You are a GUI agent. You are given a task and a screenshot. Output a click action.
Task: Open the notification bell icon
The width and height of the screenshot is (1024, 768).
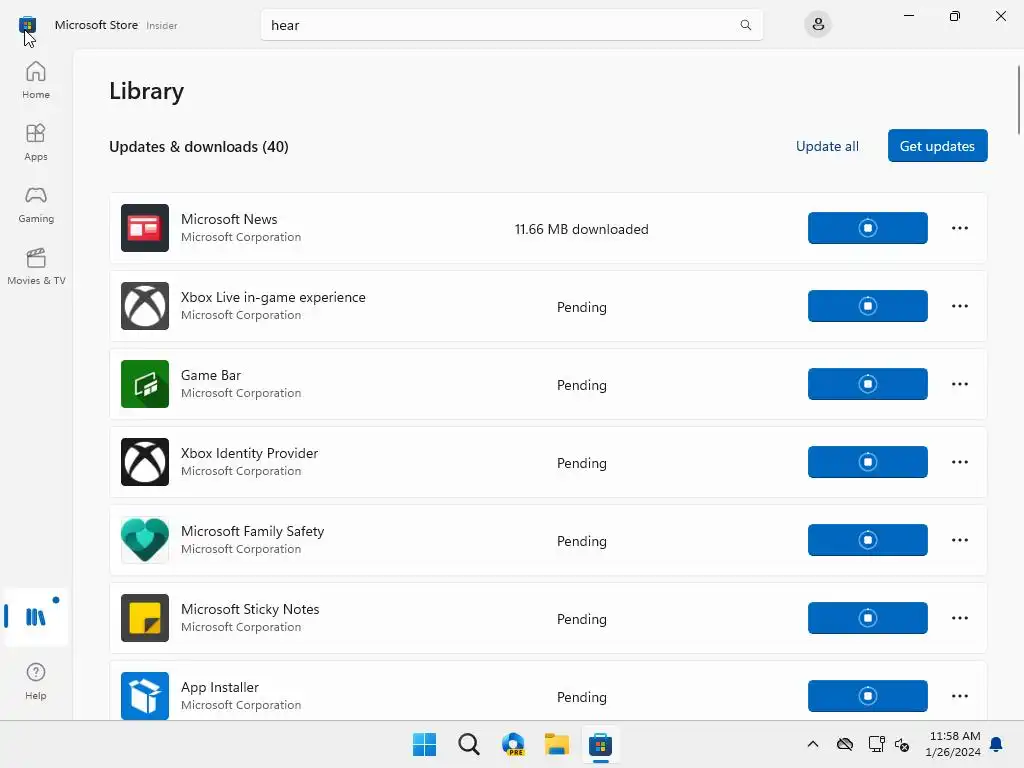click(x=996, y=744)
